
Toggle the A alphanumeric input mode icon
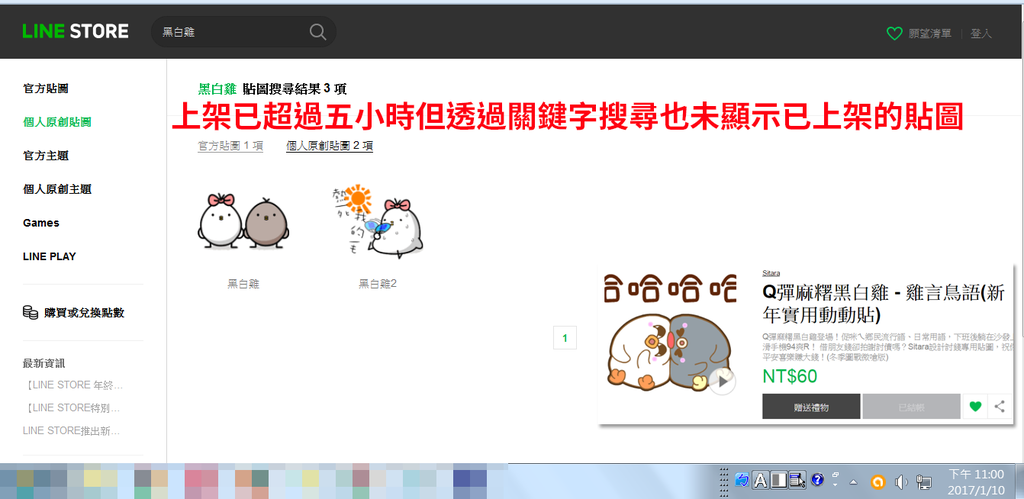[760, 481]
